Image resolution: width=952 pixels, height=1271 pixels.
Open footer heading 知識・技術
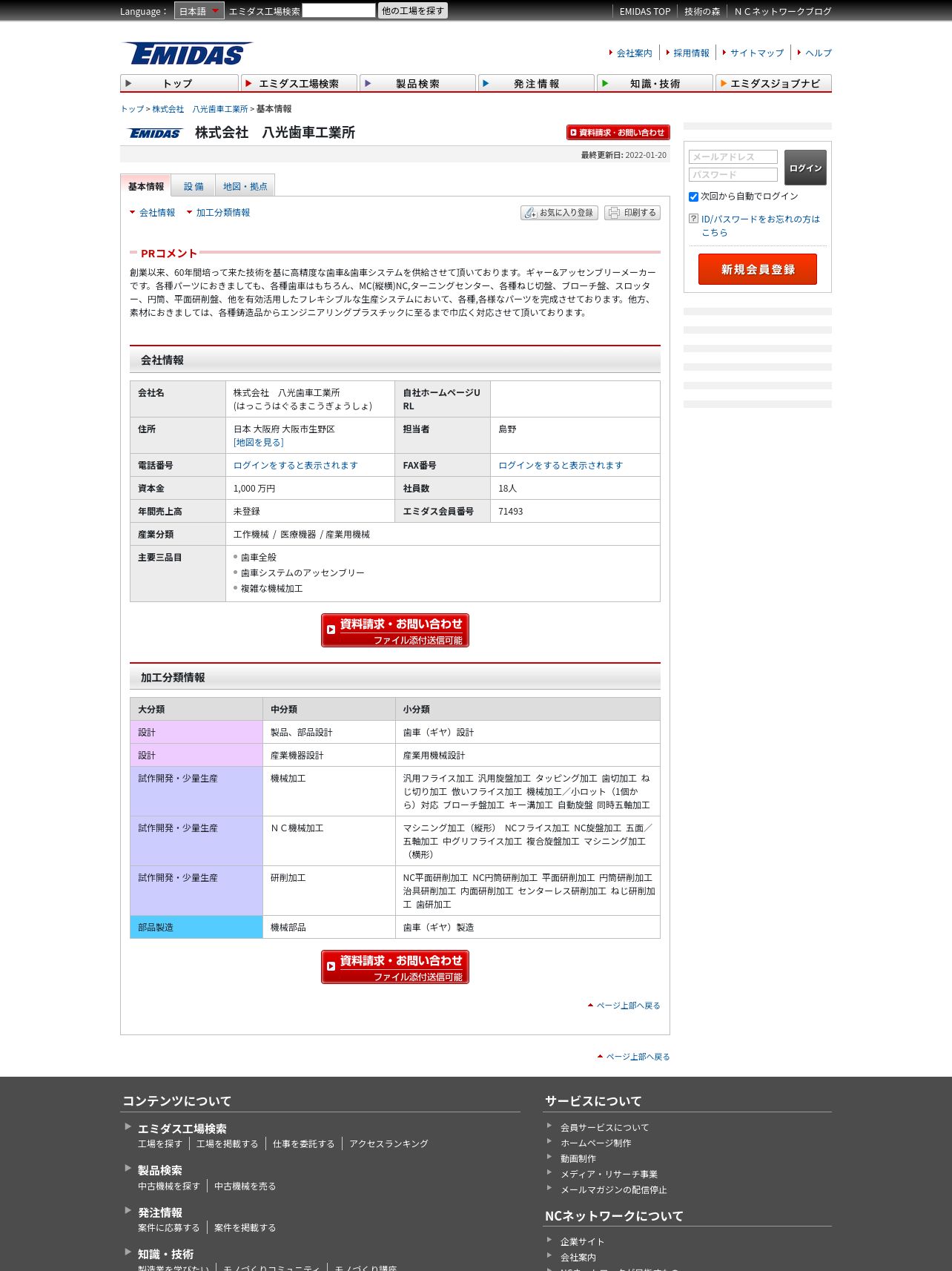pyautogui.click(x=166, y=1254)
